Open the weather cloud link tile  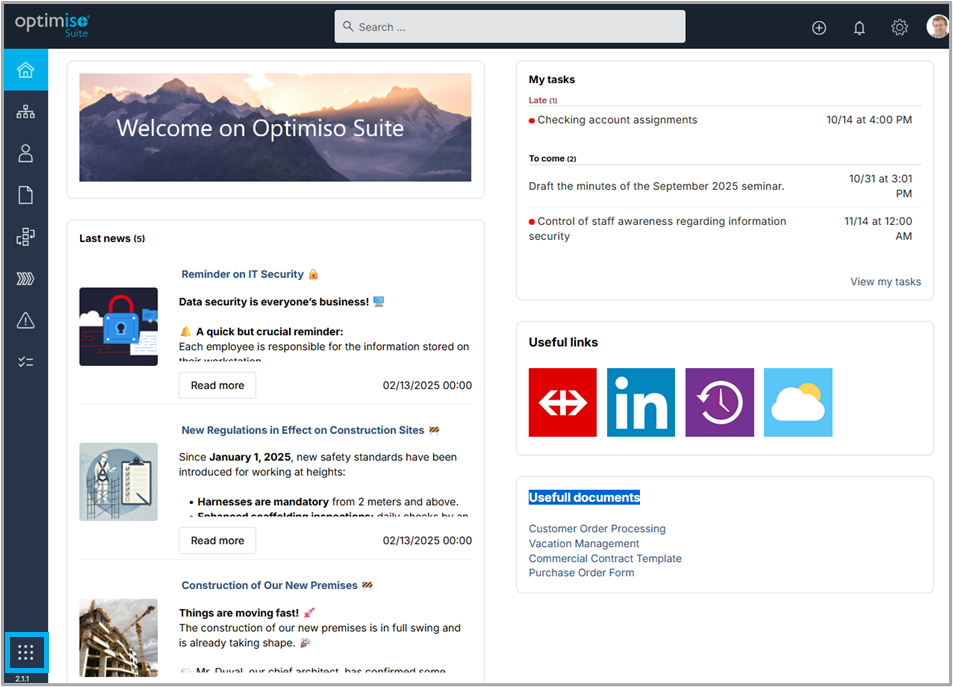(x=797, y=402)
